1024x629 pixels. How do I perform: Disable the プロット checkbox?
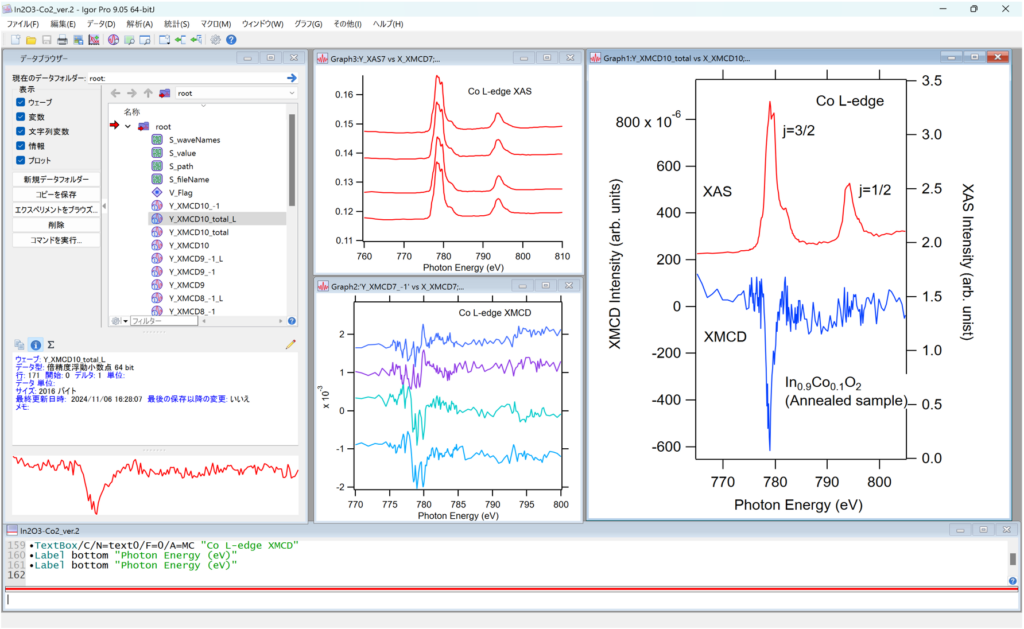coord(21,160)
